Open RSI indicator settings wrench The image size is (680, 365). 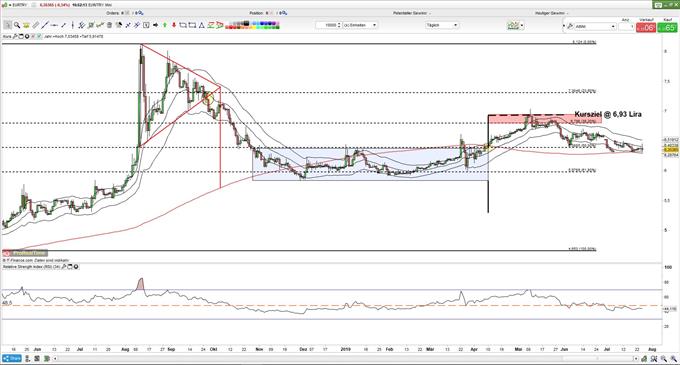tap(64, 267)
